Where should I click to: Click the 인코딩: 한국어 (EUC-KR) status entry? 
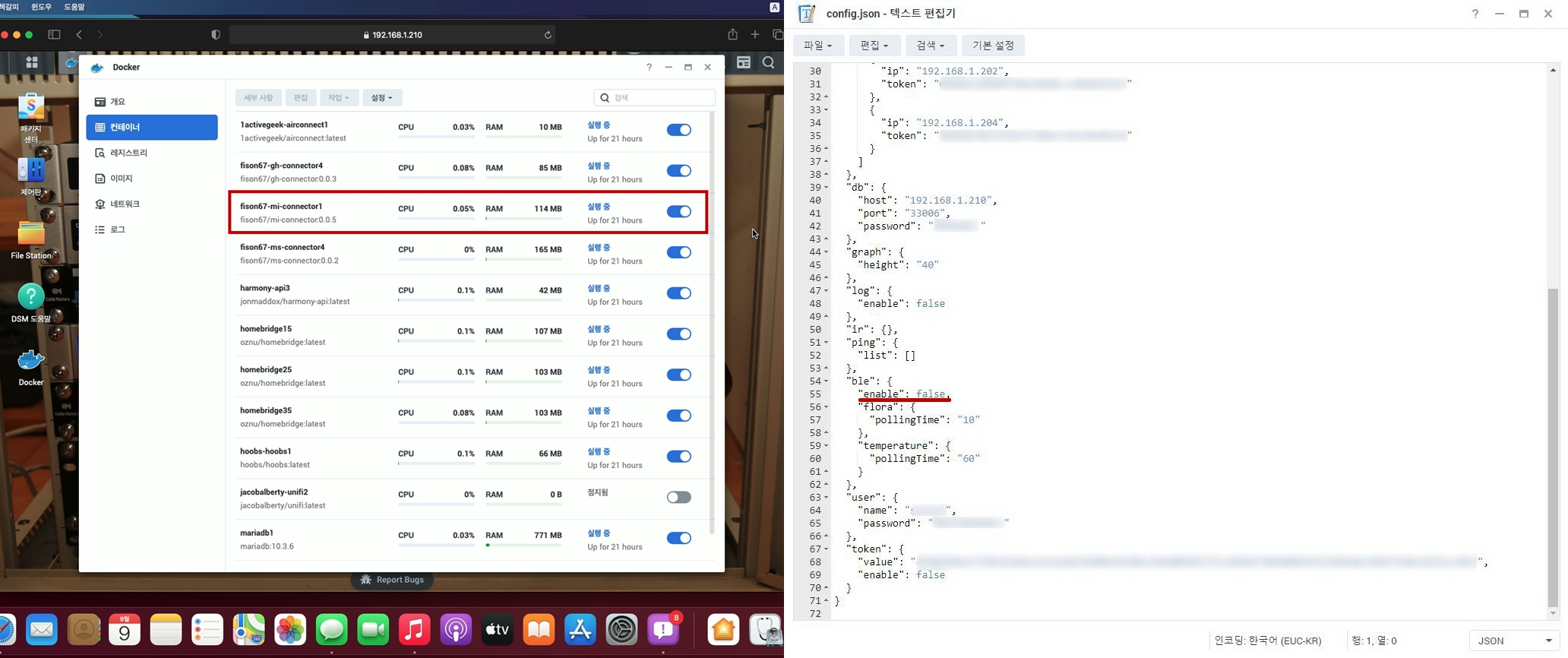click(x=1268, y=641)
